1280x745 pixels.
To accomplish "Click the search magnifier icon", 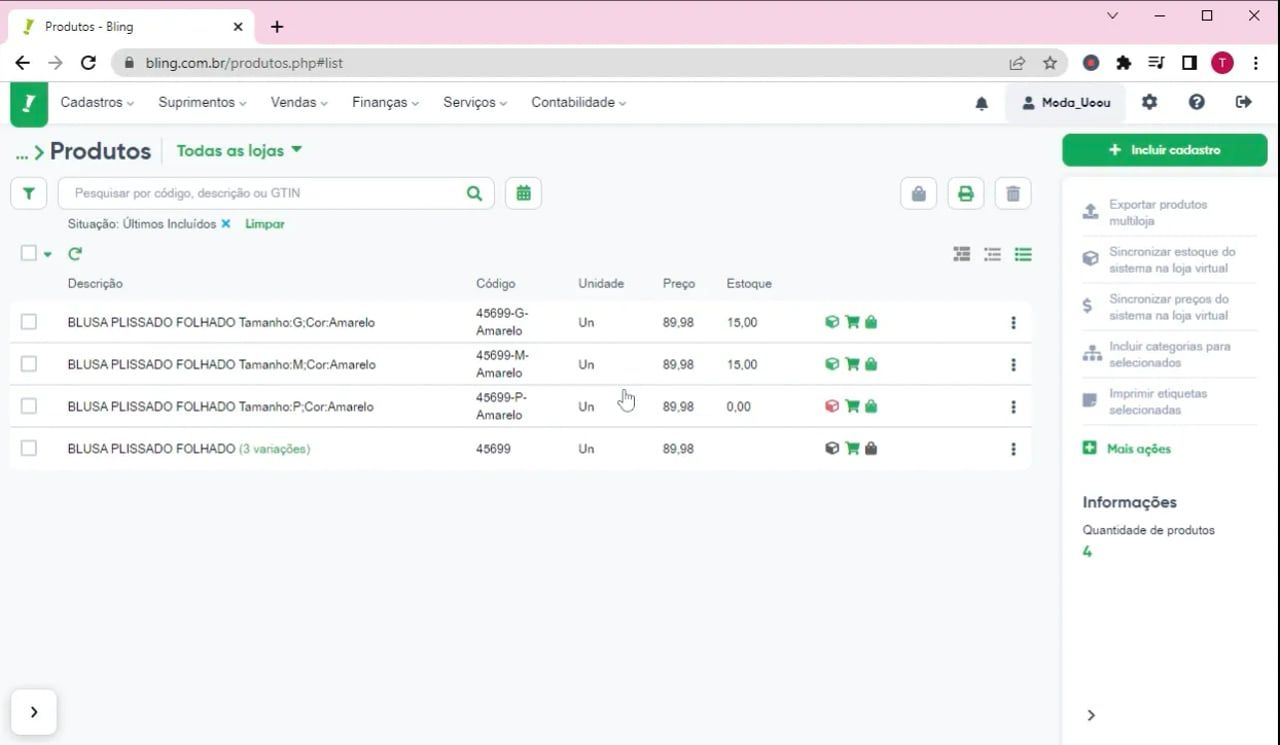I will (474, 193).
